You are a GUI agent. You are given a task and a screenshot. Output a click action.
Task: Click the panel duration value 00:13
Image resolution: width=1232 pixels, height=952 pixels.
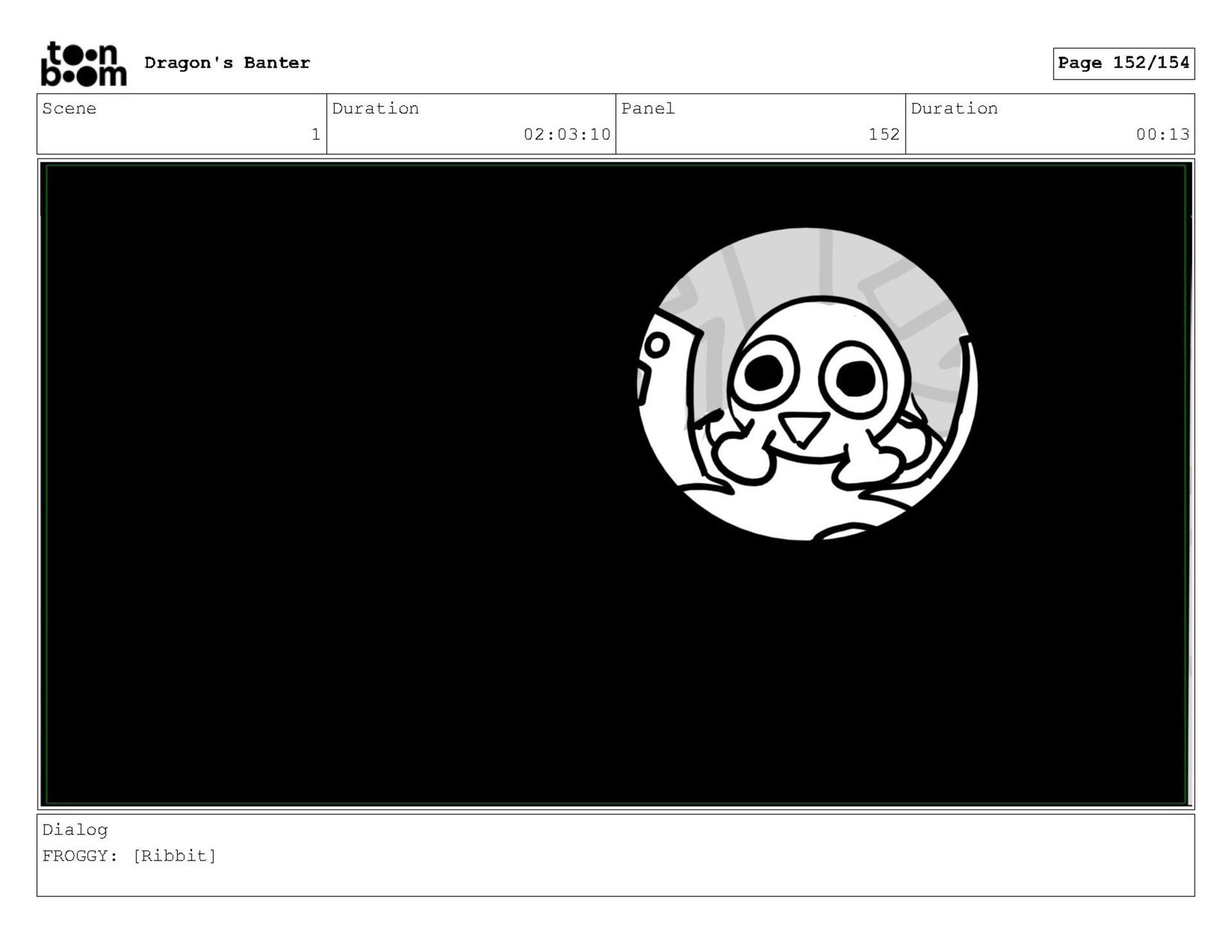click(x=1162, y=134)
